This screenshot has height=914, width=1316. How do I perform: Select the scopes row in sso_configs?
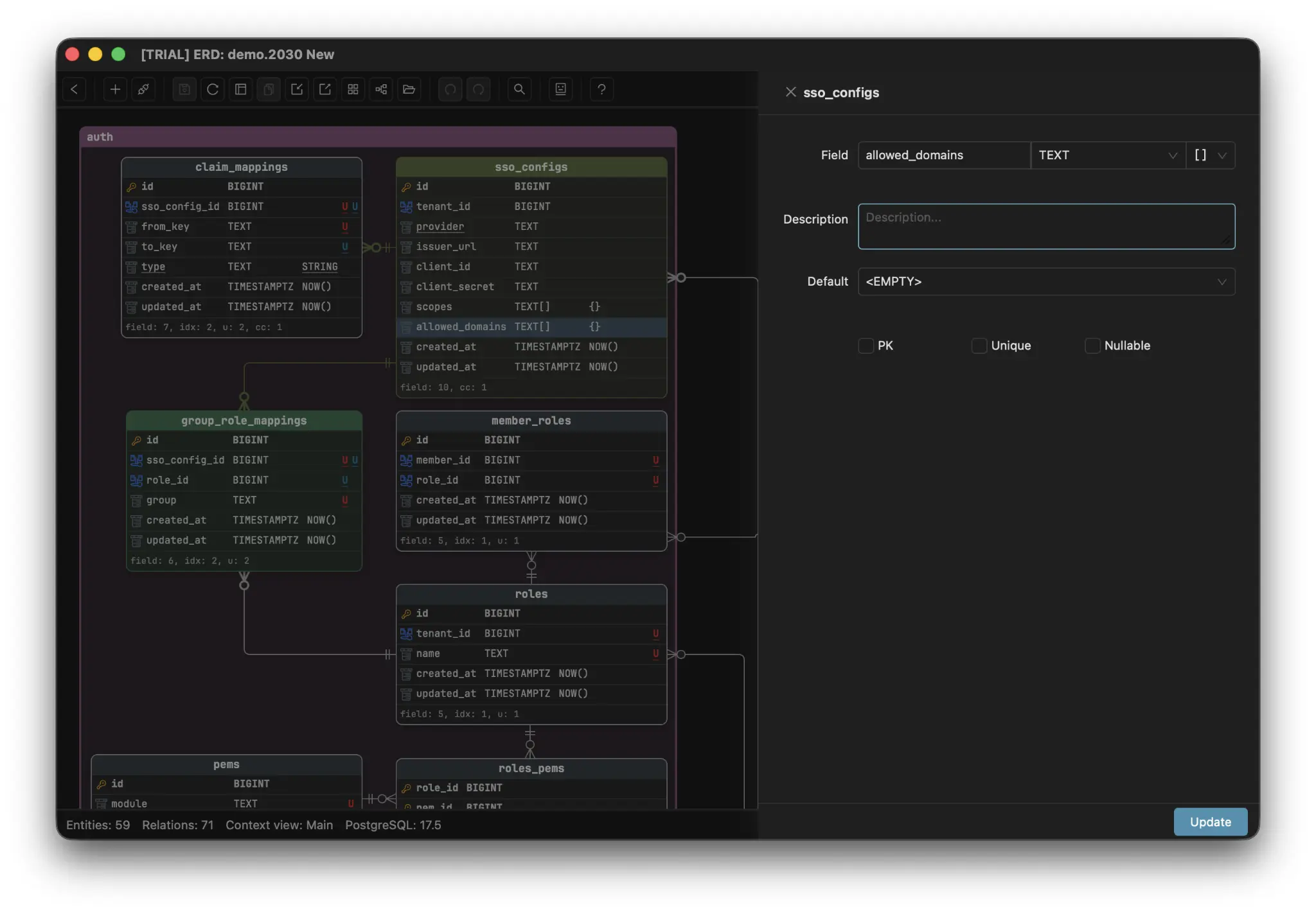[531, 307]
